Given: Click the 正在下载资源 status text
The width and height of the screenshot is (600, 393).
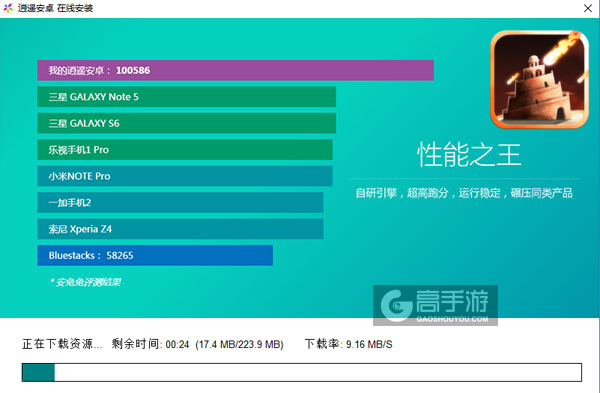Looking at the screenshot, I should [x=62, y=344].
